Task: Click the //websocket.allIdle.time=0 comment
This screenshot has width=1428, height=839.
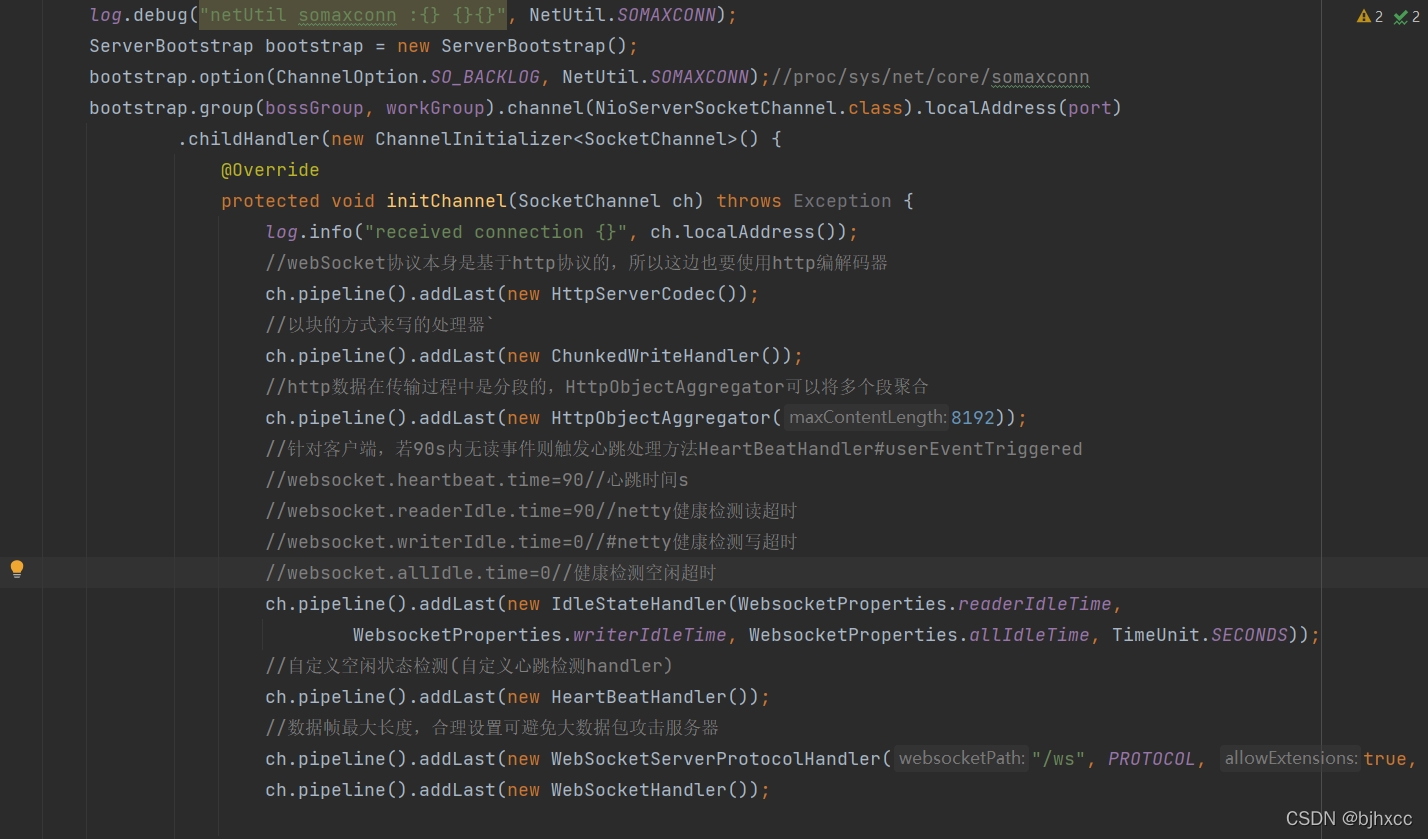Action: coord(491,572)
